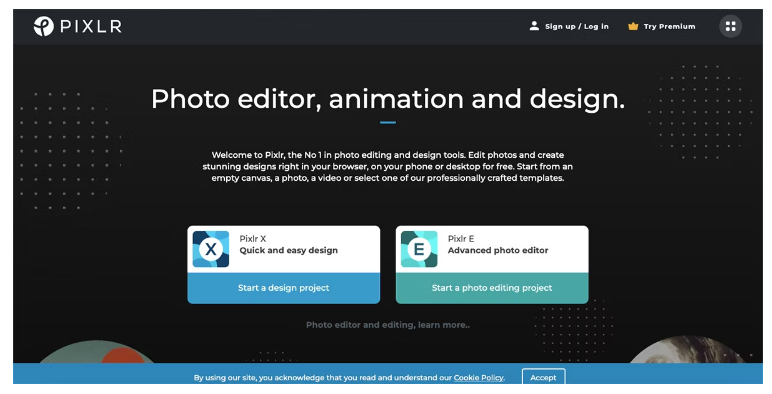The width and height of the screenshot is (772, 394).
Task: Click the Pixlr logo icon
Action: [x=43, y=26]
